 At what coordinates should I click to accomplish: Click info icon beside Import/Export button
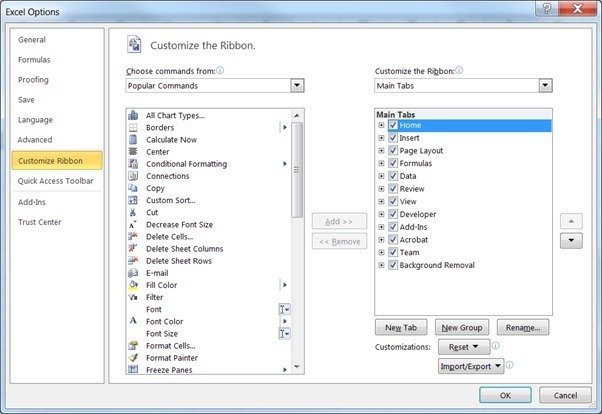(509, 365)
